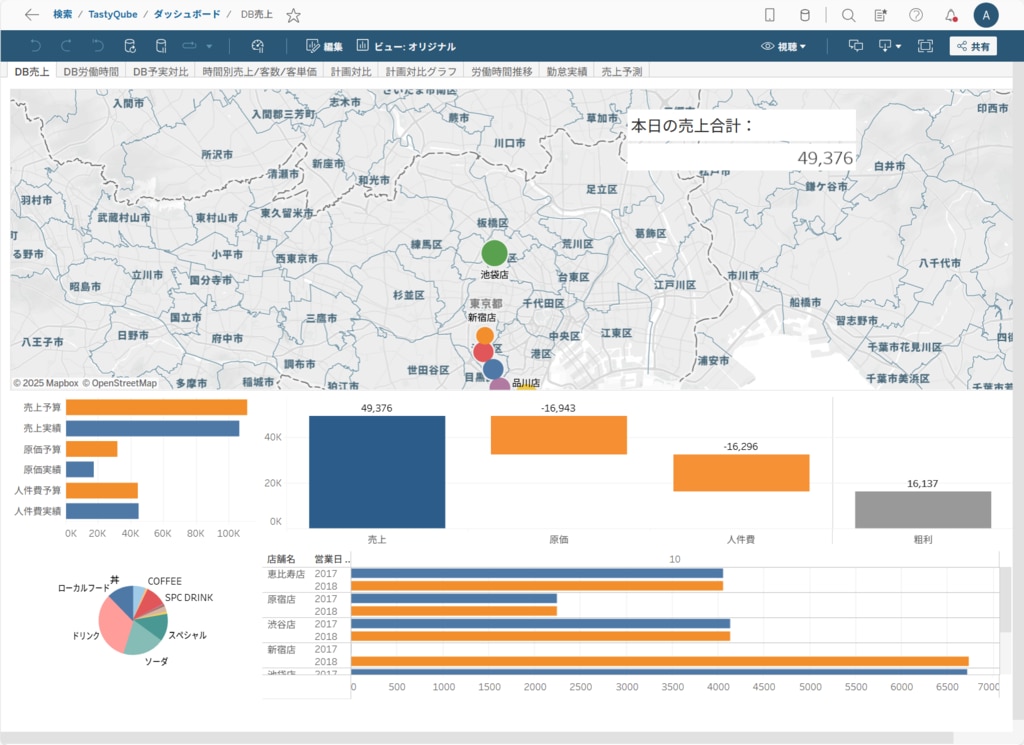The height and width of the screenshot is (745, 1024).
Task: Click the ビュー: オリジナル button
Action: [406, 46]
